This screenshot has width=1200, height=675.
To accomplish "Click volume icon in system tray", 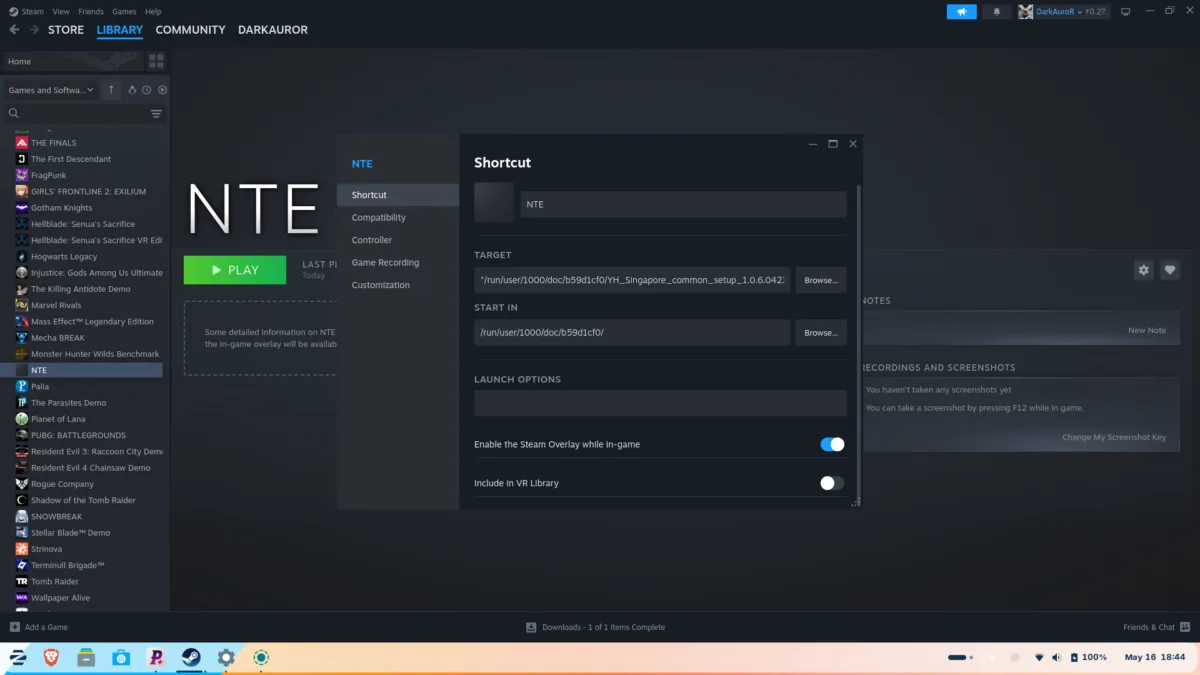I will (1056, 657).
